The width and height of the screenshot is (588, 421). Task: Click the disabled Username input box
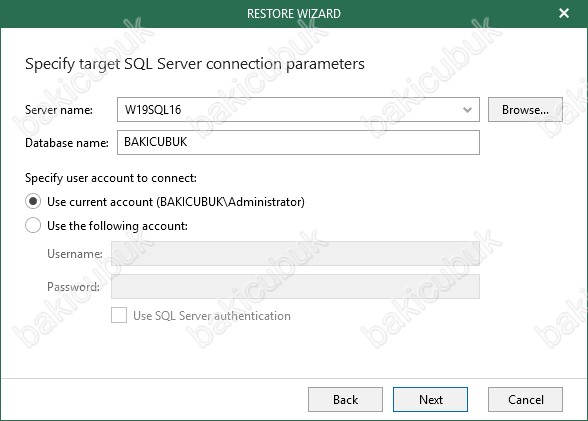(295, 253)
